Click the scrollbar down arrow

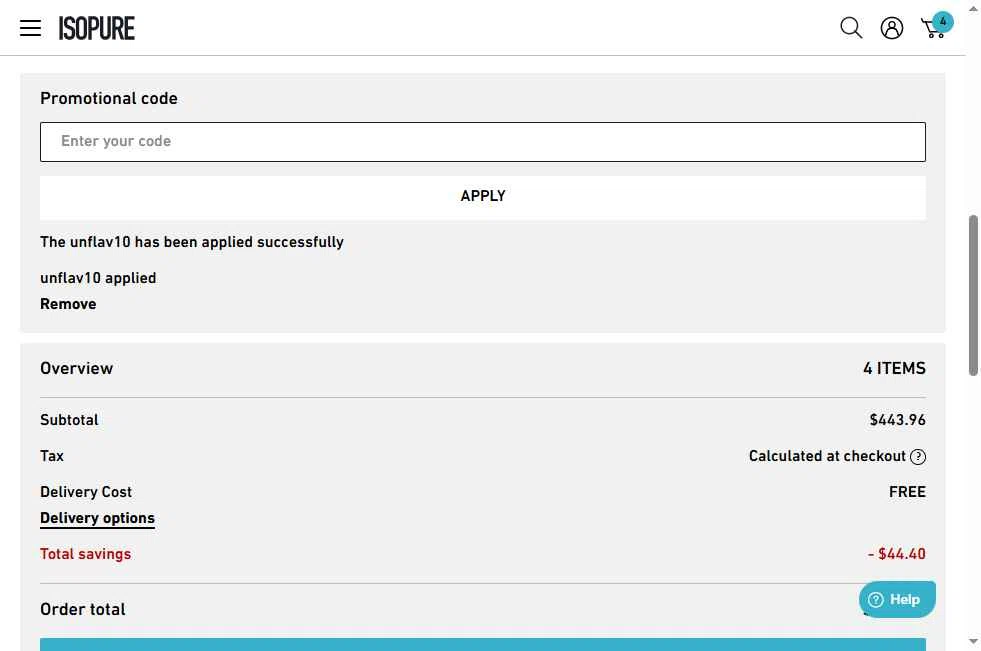pos(973,642)
